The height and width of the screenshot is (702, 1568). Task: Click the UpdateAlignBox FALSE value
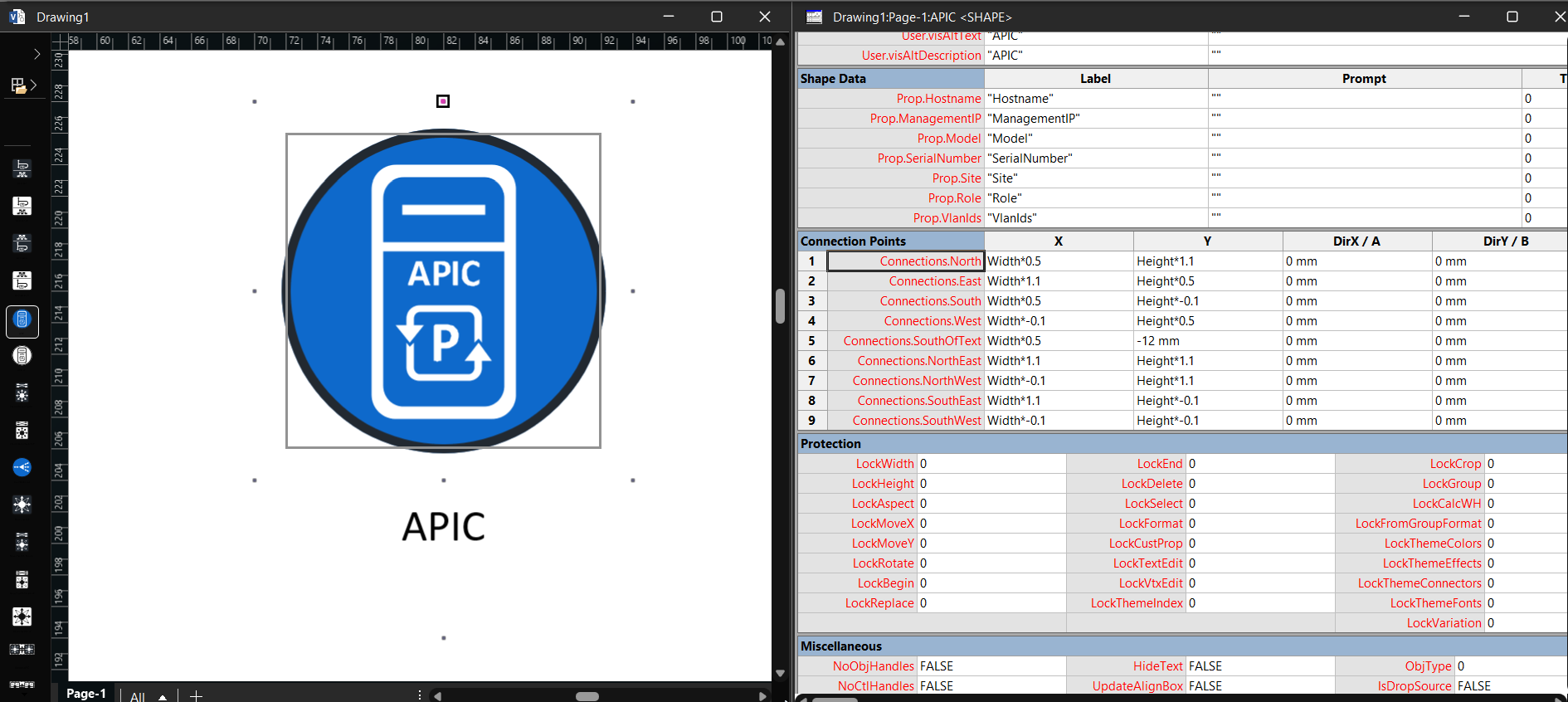click(1260, 686)
